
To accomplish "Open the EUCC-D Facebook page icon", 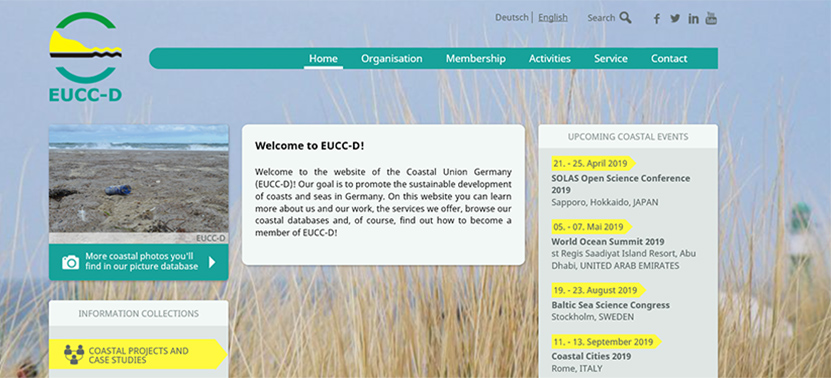I will 657,19.
